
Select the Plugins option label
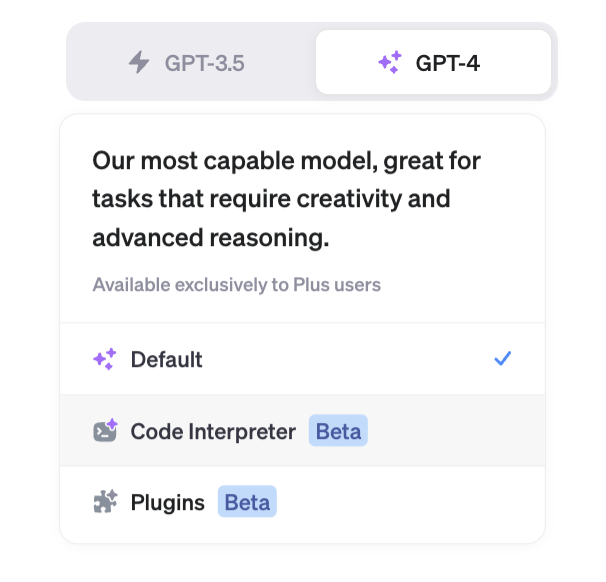click(x=168, y=503)
